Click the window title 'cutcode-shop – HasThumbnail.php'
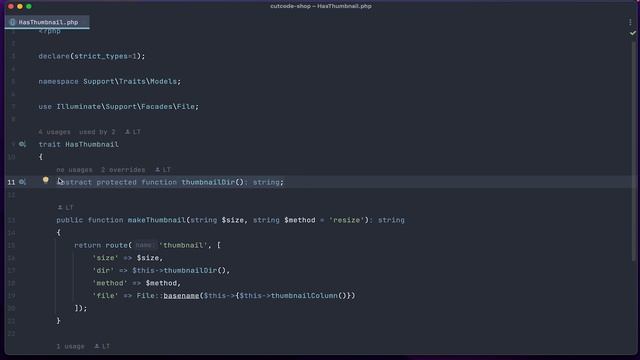 [x=321, y=6]
